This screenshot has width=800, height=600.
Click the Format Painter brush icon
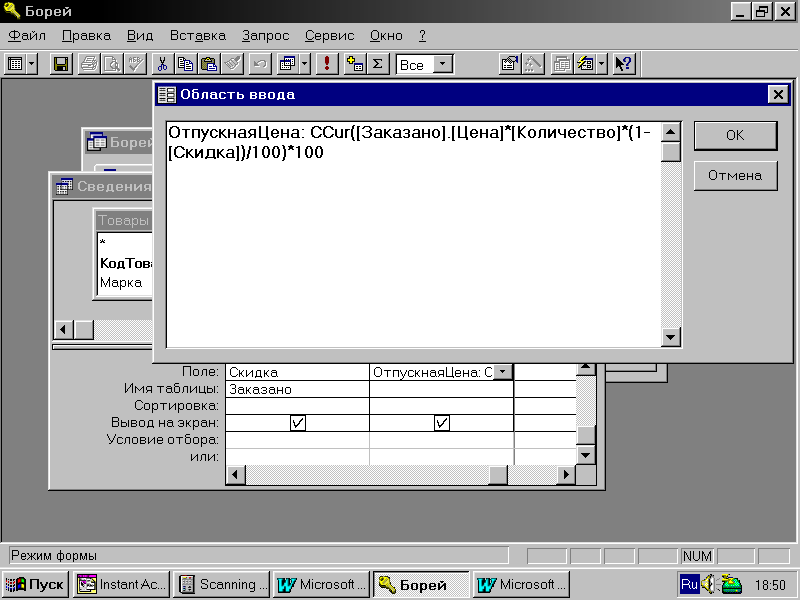(232, 64)
